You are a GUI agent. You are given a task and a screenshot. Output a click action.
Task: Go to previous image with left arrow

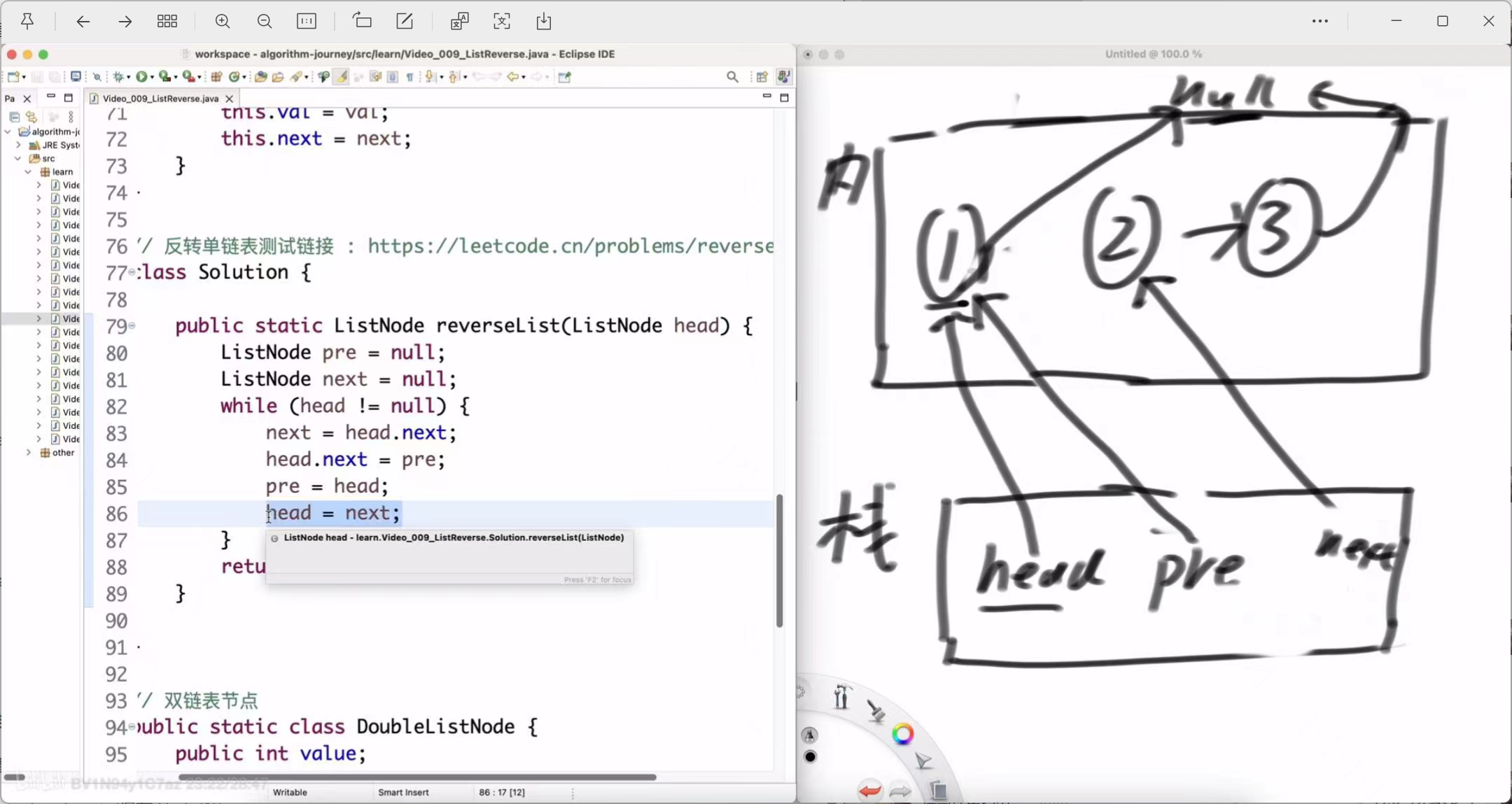point(83,21)
